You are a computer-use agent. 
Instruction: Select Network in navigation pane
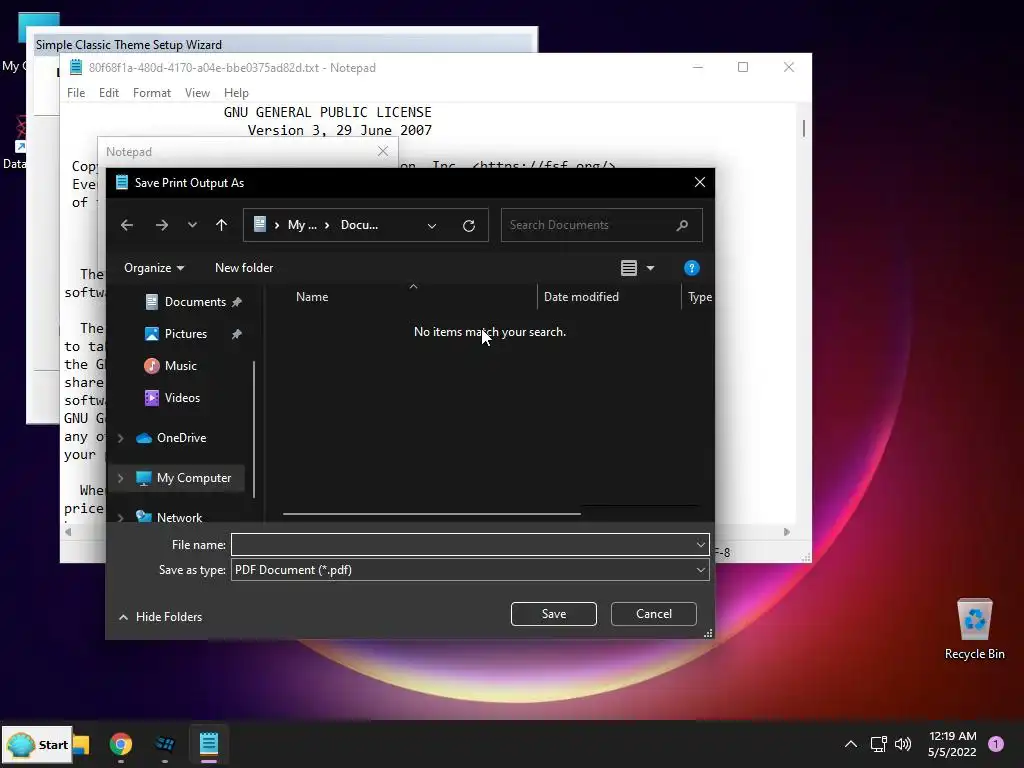[x=179, y=517]
